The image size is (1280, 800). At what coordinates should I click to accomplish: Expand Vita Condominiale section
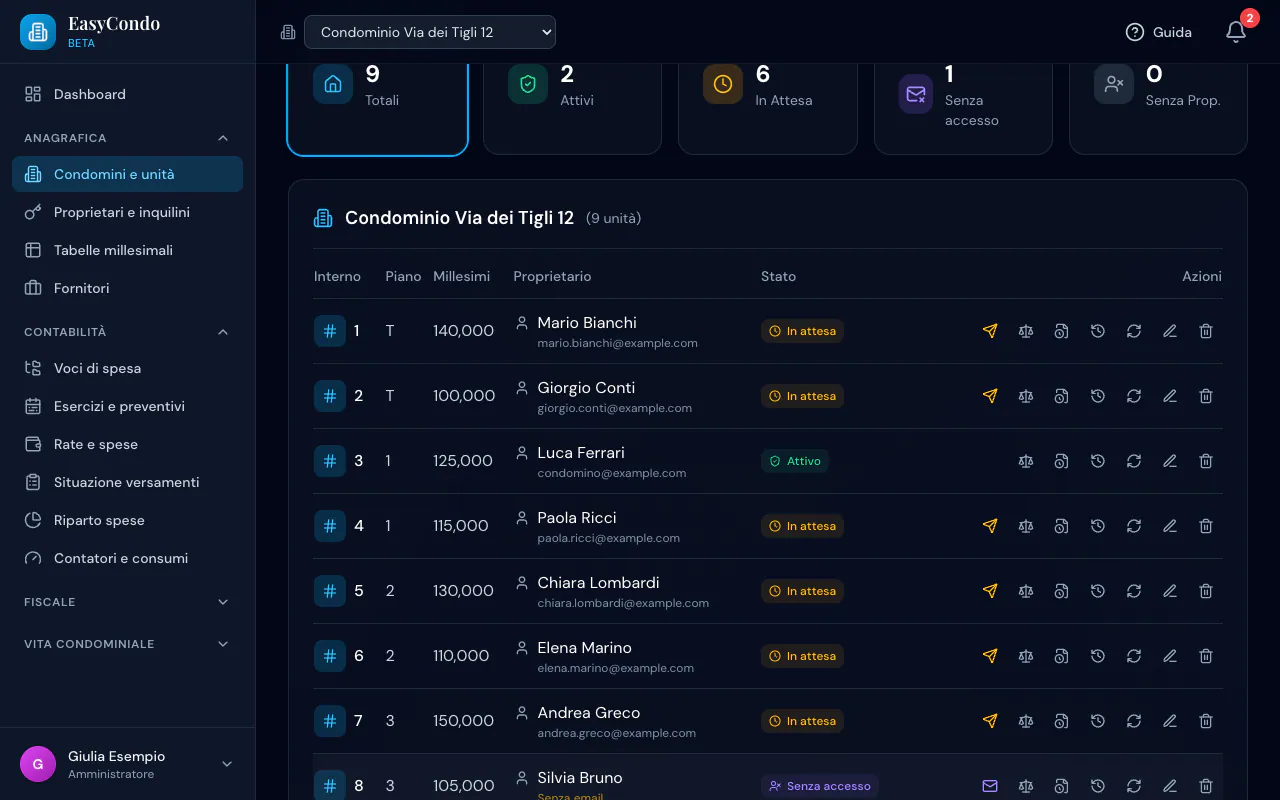coord(127,644)
